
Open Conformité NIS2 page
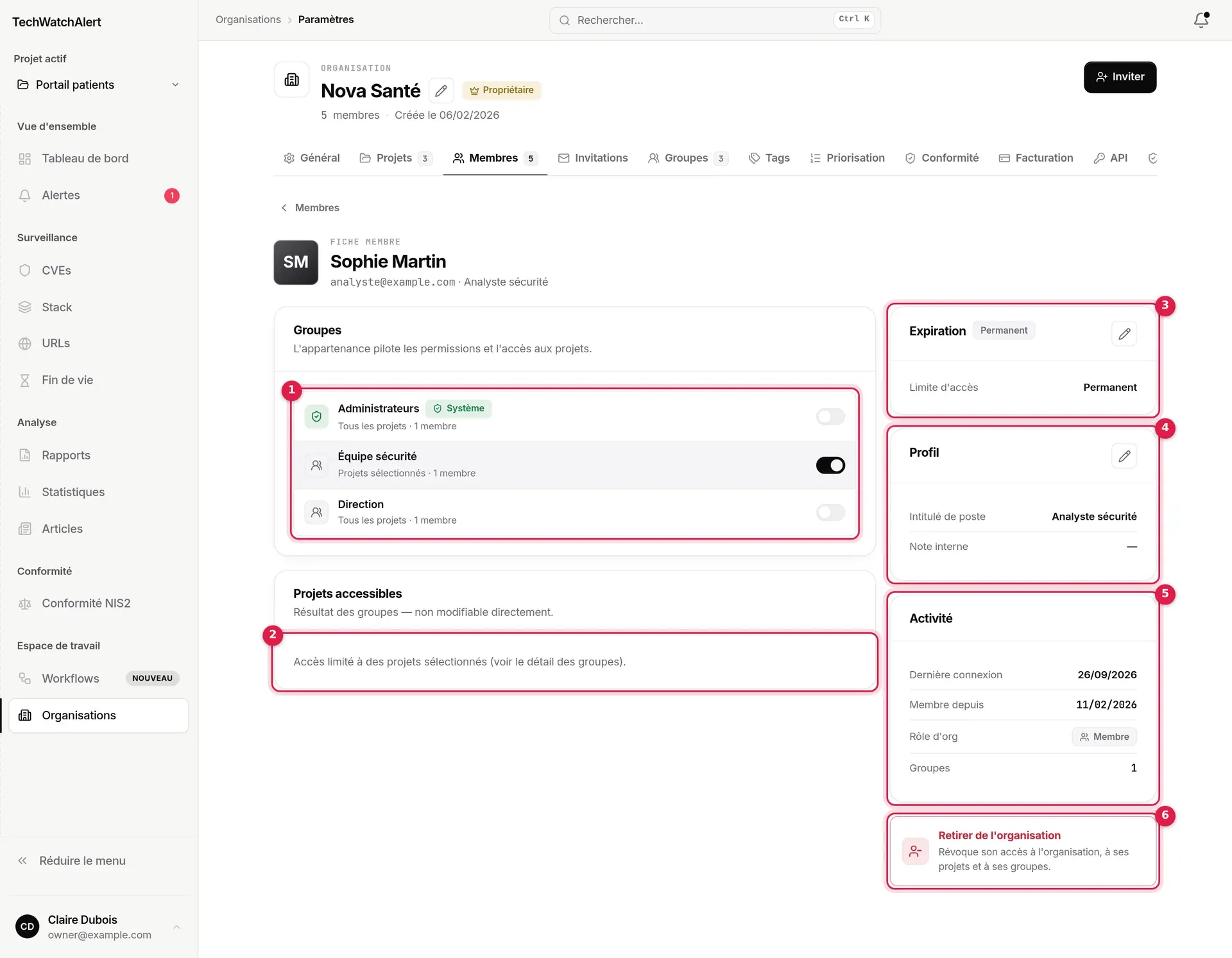pos(98,603)
